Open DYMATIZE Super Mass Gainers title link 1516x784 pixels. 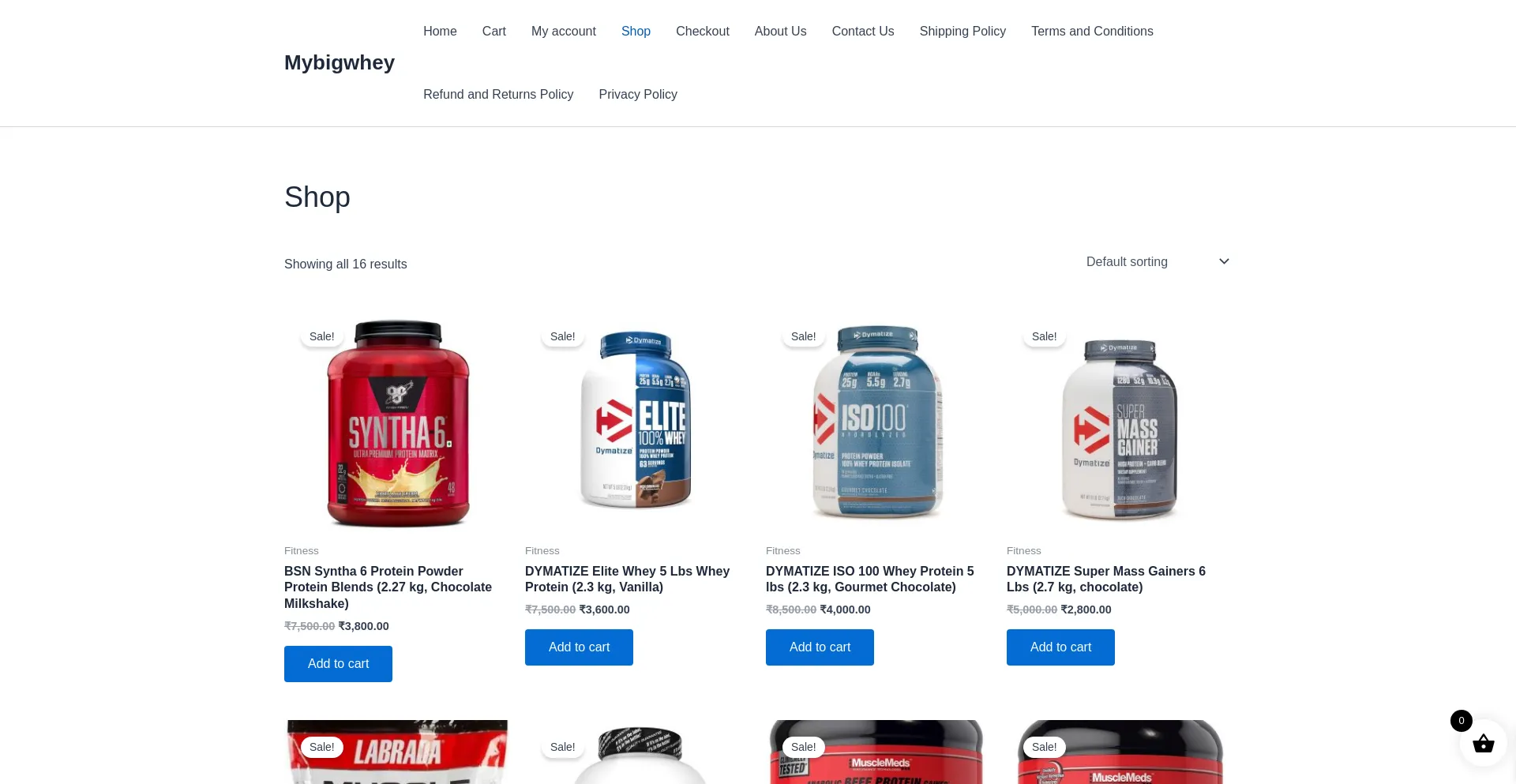pyautogui.click(x=1106, y=579)
